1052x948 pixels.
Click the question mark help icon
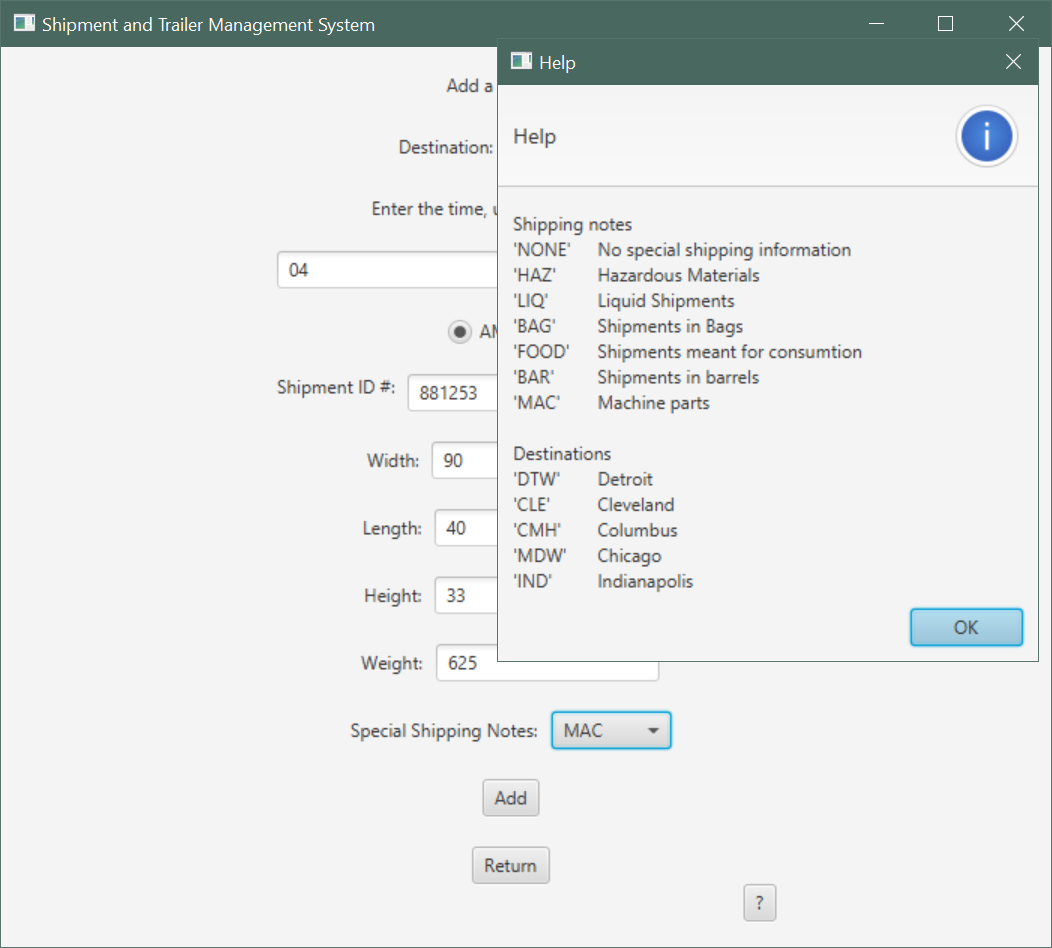pos(759,902)
